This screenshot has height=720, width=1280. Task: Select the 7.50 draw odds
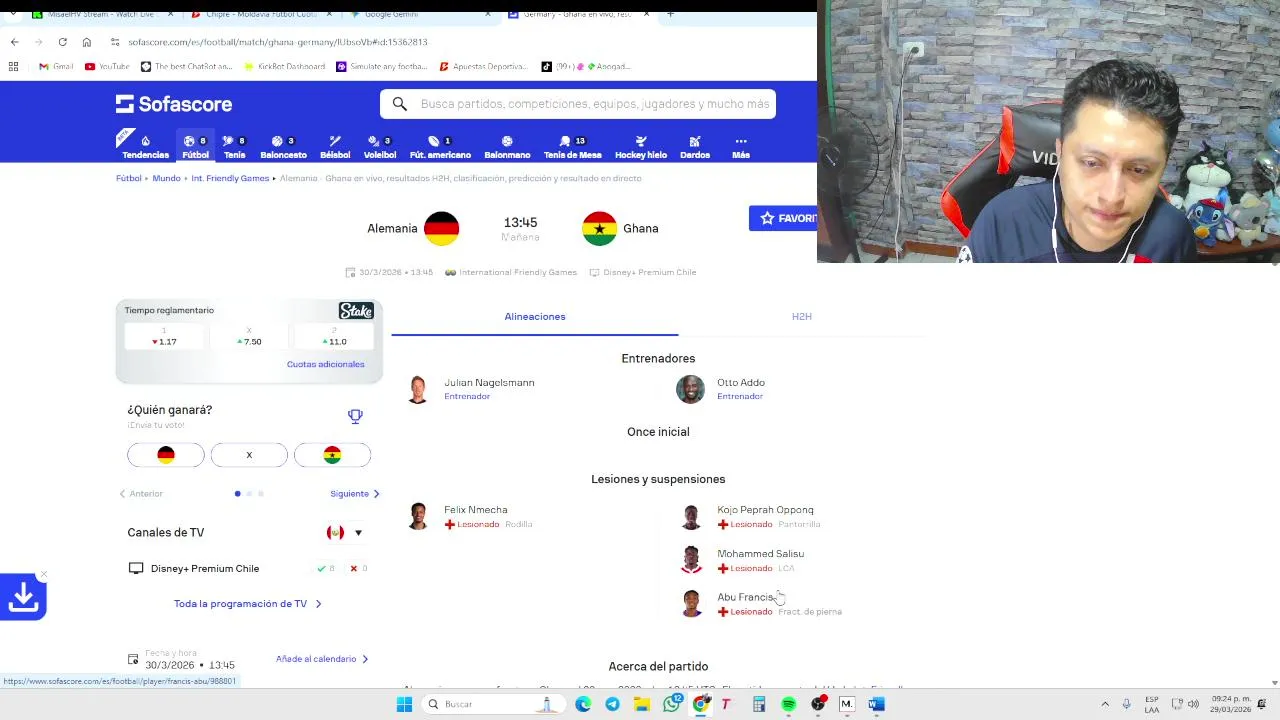click(249, 337)
